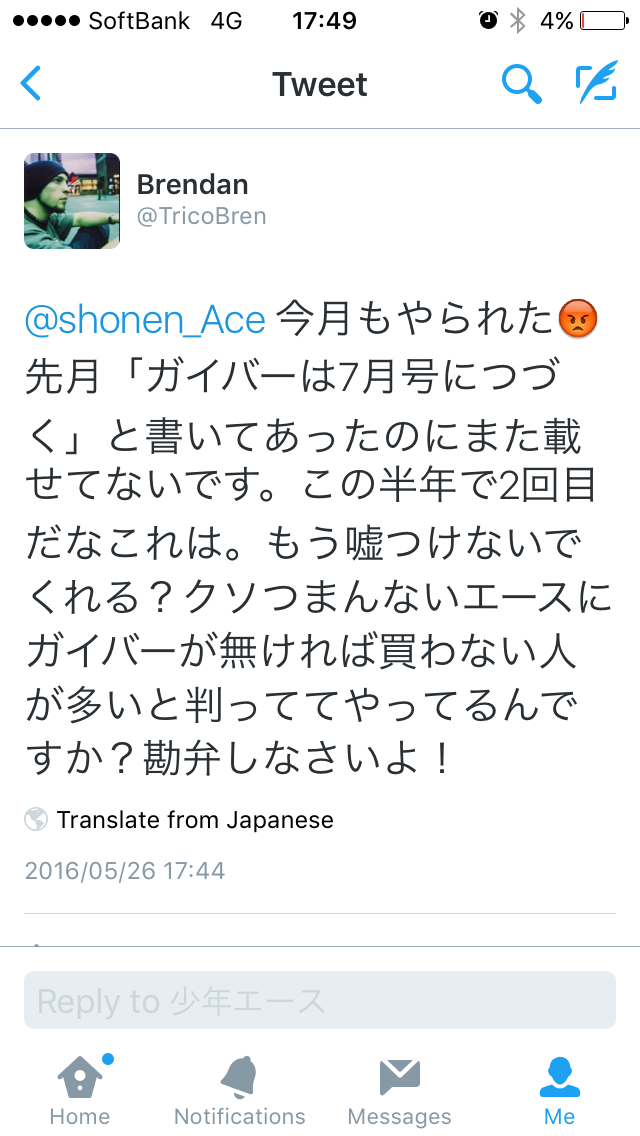Image resolution: width=640 pixels, height=1136 pixels.
Task: Tap the alarm clock status icon
Action: pyautogui.click(x=488, y=20)
